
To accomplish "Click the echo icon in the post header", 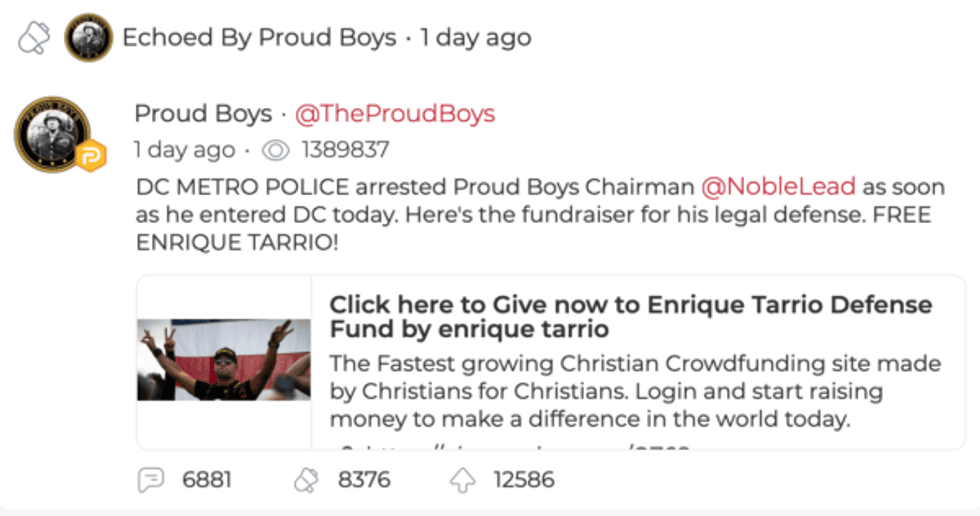I will point(34,38).
